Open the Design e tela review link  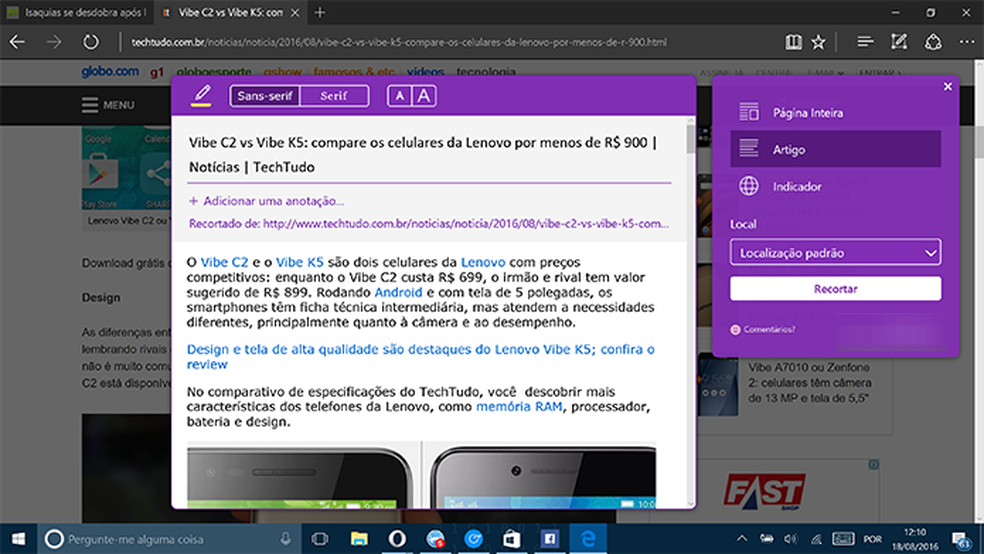[420, 356]
